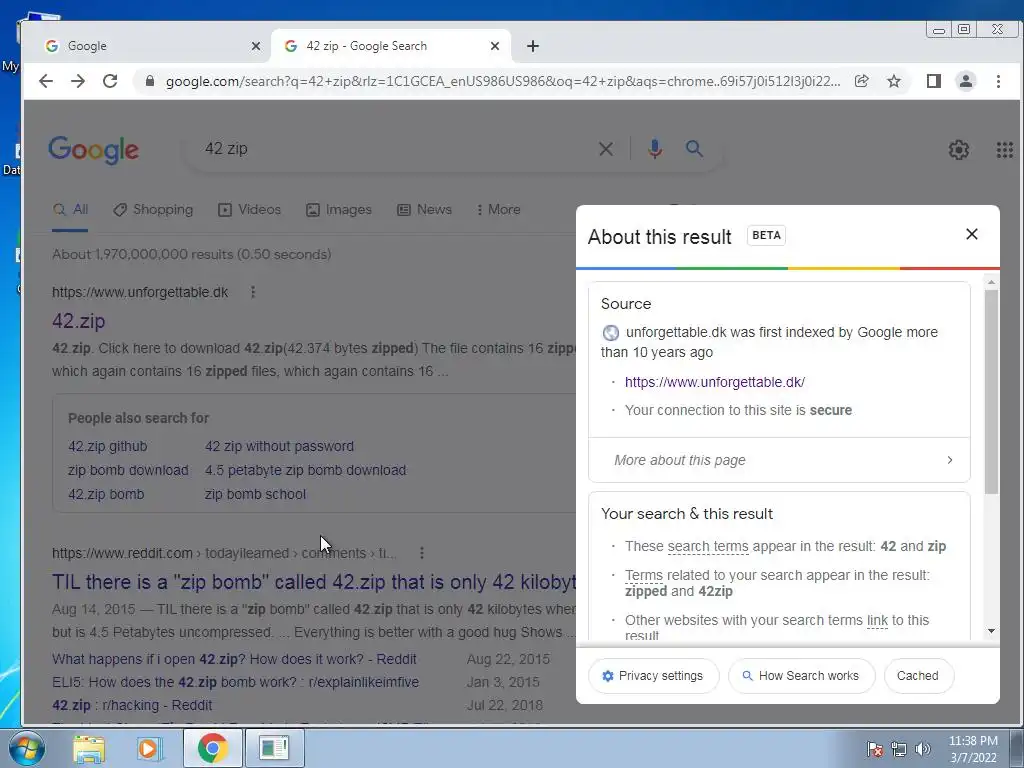1024x768 pixels.
Task: Open Action Center flag icon
Action: (x=874, y=749)
